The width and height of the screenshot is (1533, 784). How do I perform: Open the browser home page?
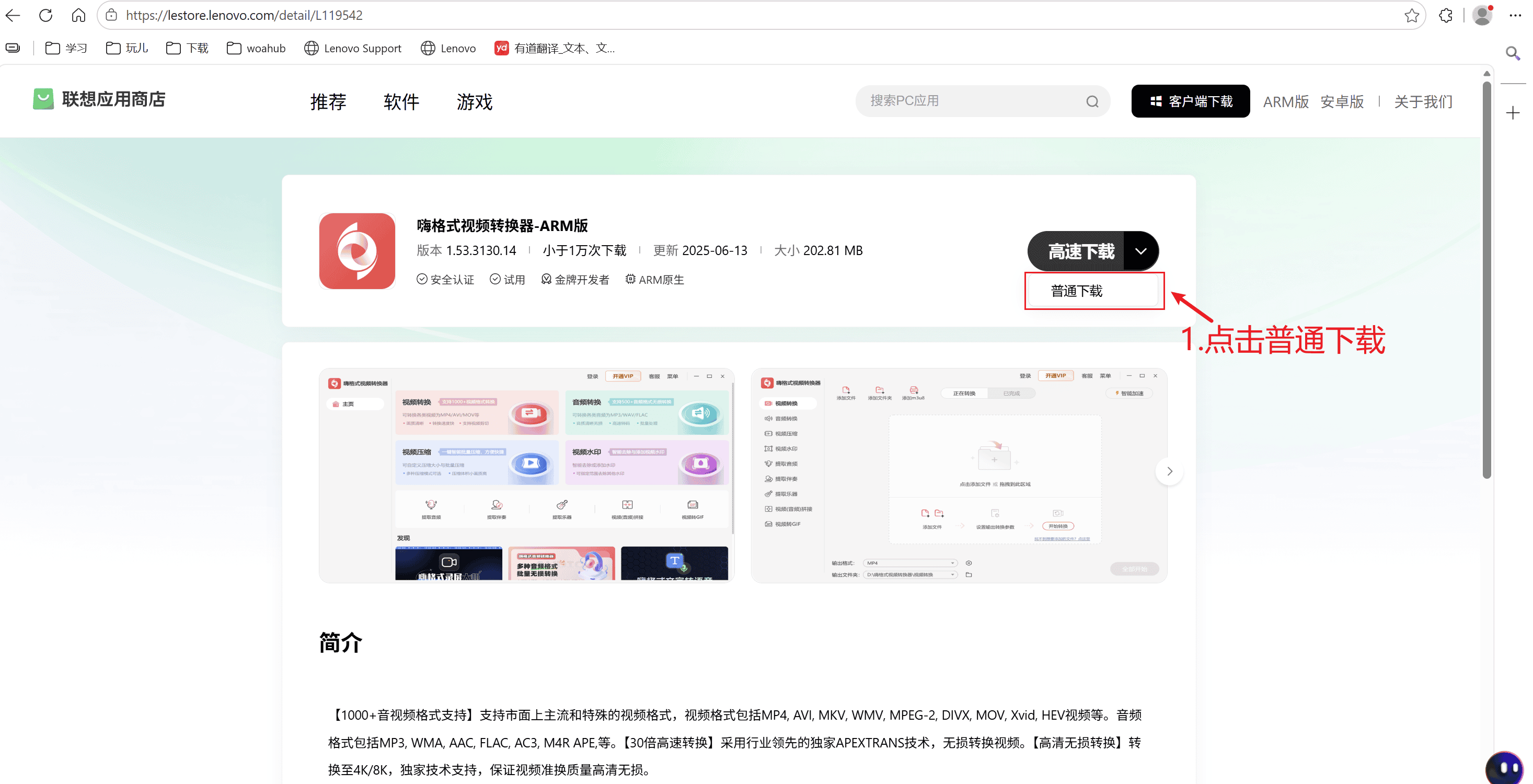click(78, 16)
